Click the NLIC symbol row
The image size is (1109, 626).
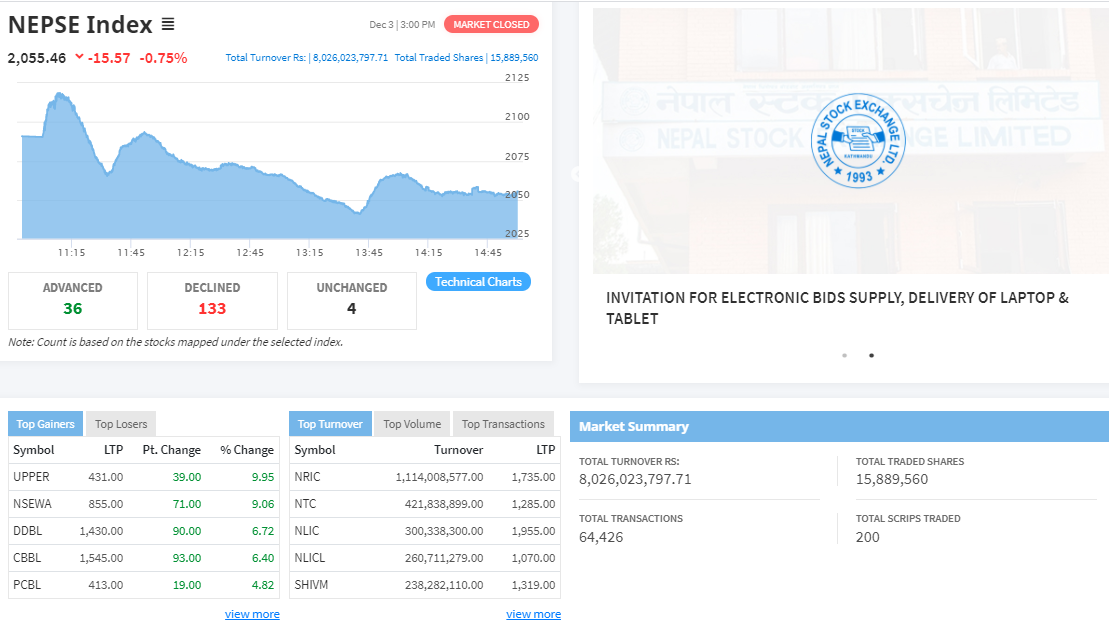425,531
